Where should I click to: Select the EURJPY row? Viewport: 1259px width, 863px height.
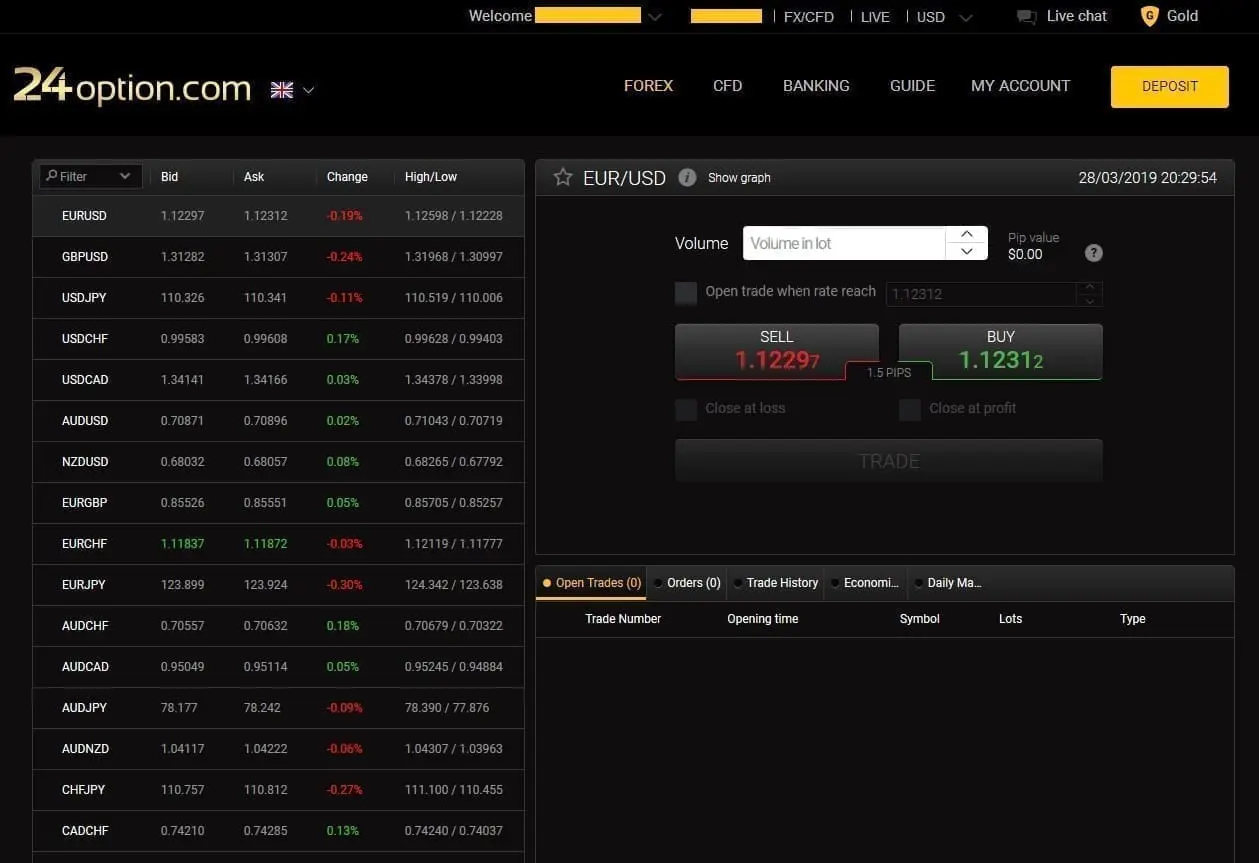(278, 585)
